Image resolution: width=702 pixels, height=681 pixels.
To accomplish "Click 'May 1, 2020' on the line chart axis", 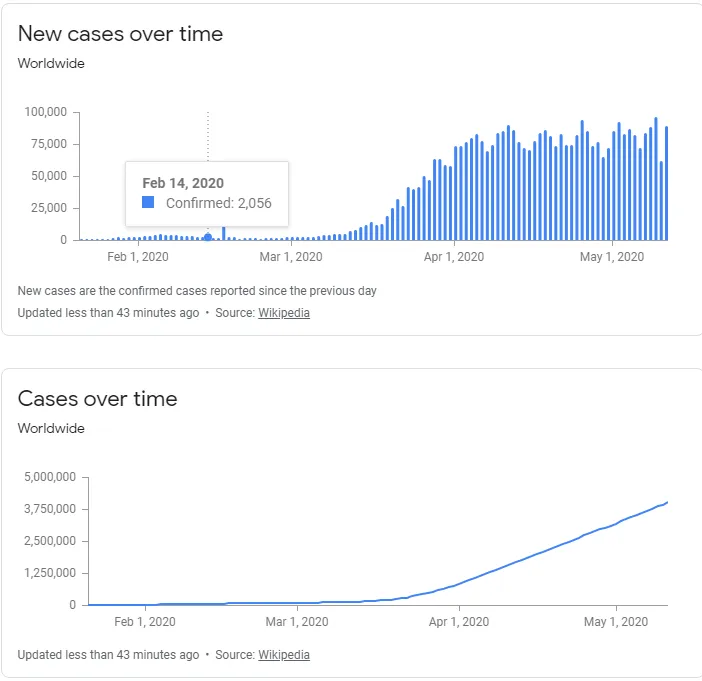I will [x=616, y=622].
